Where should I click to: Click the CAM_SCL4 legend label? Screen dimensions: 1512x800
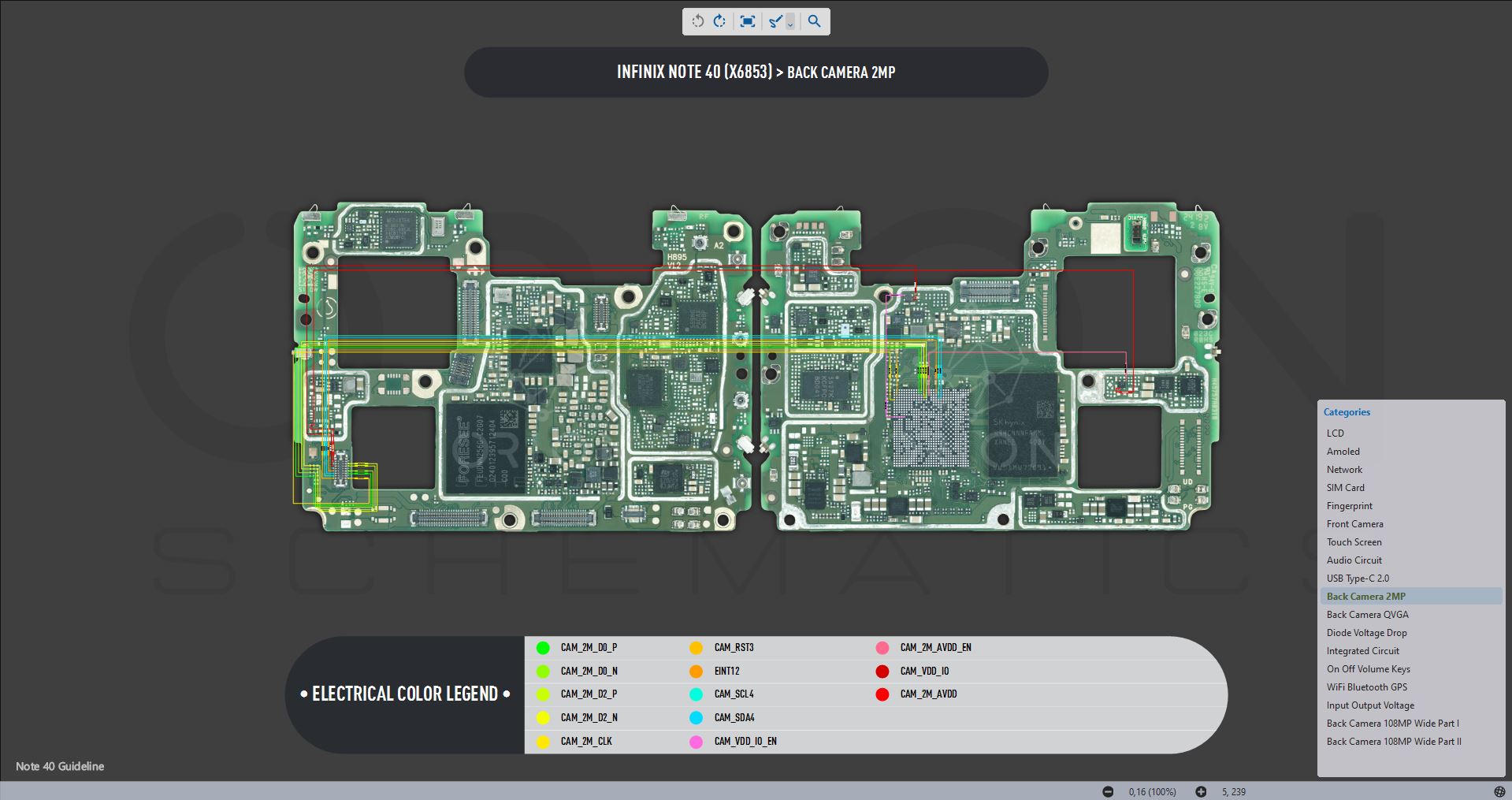pyautogui.click(x=734, y=694)
